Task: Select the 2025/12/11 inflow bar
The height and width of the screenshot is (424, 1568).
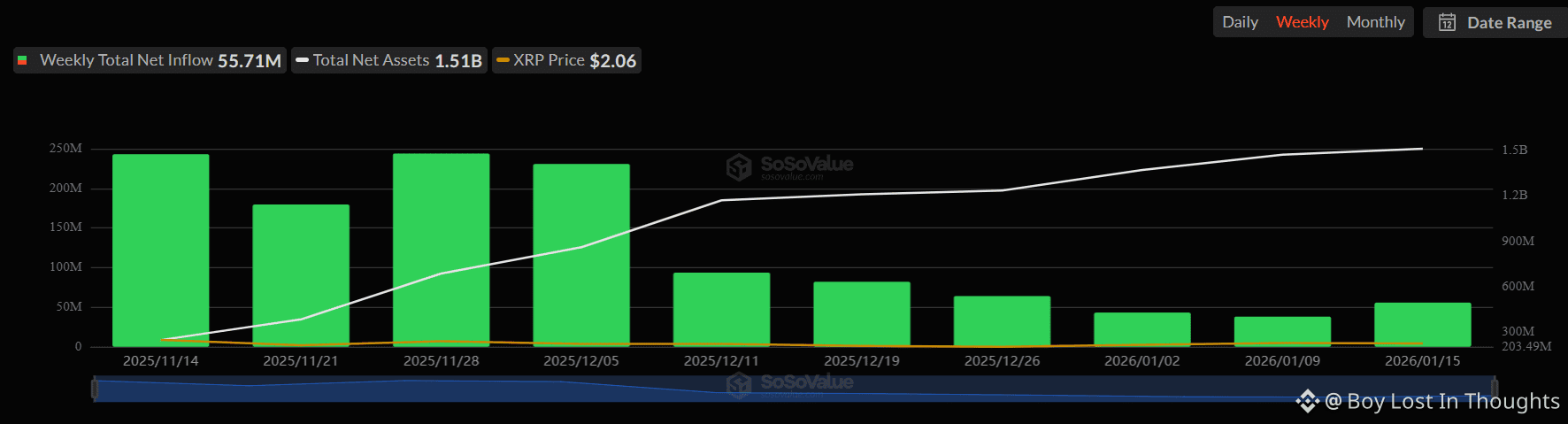Action: 722,310
